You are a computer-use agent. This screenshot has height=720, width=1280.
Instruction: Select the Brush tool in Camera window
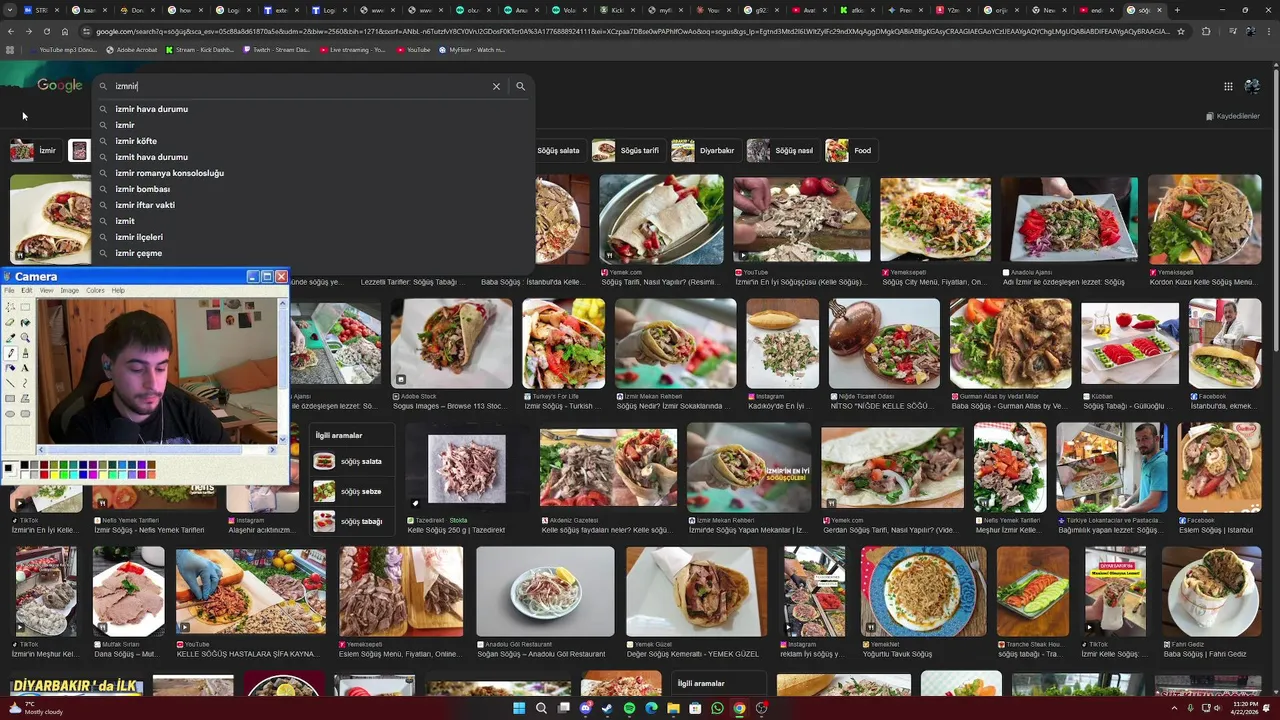point(25,353)
